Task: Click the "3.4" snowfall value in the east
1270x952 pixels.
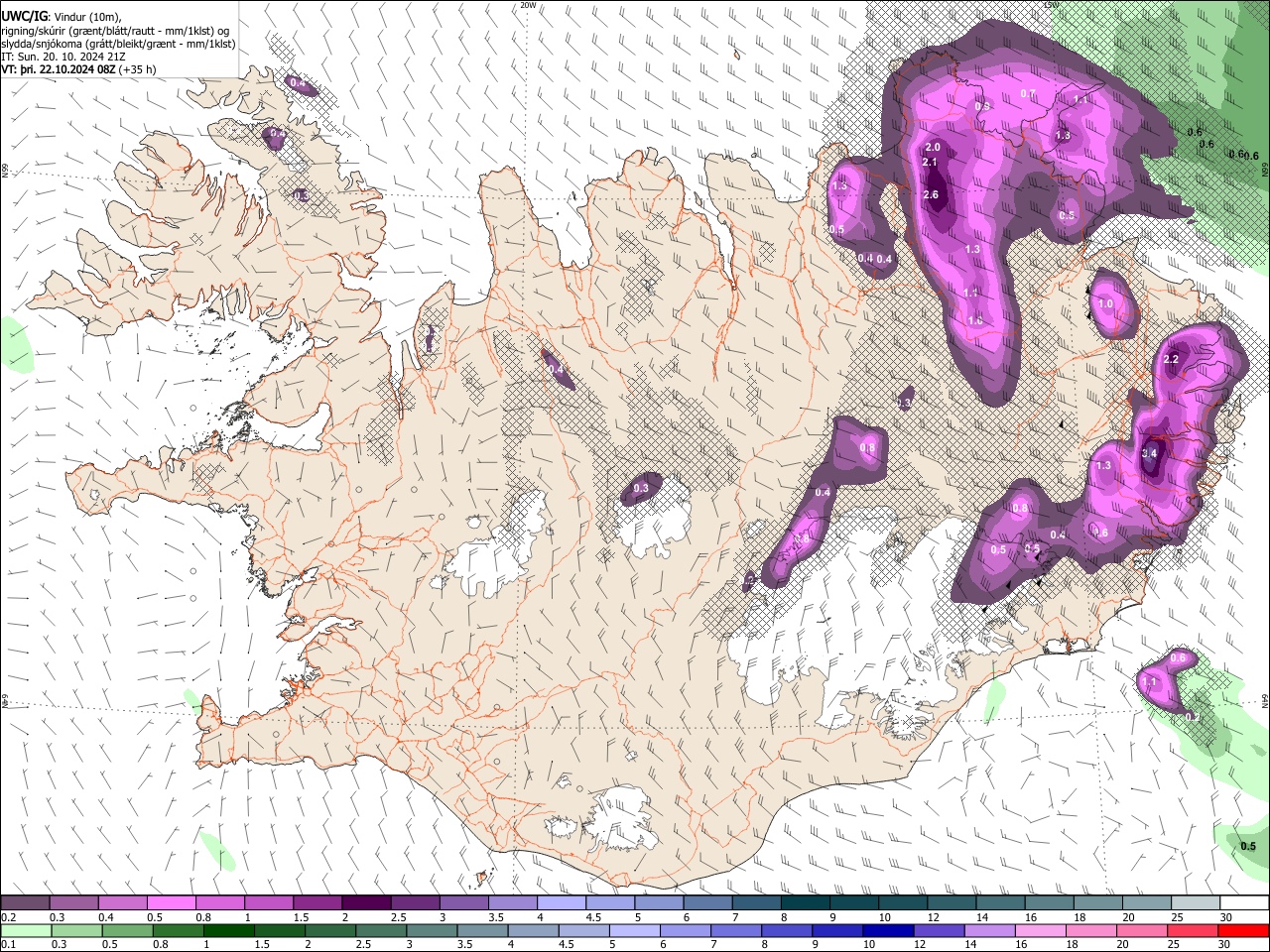Action: point(1149,453)
